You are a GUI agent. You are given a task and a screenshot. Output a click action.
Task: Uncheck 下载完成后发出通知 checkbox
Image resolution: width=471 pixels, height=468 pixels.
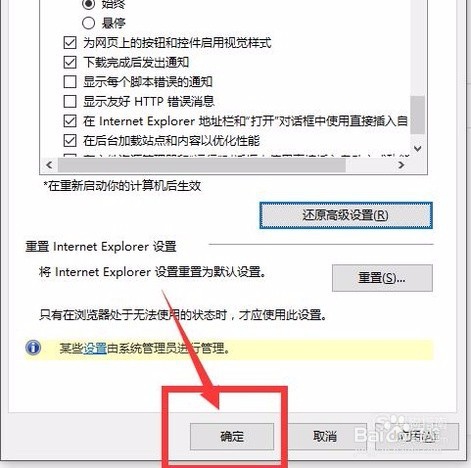click(70, 62)
